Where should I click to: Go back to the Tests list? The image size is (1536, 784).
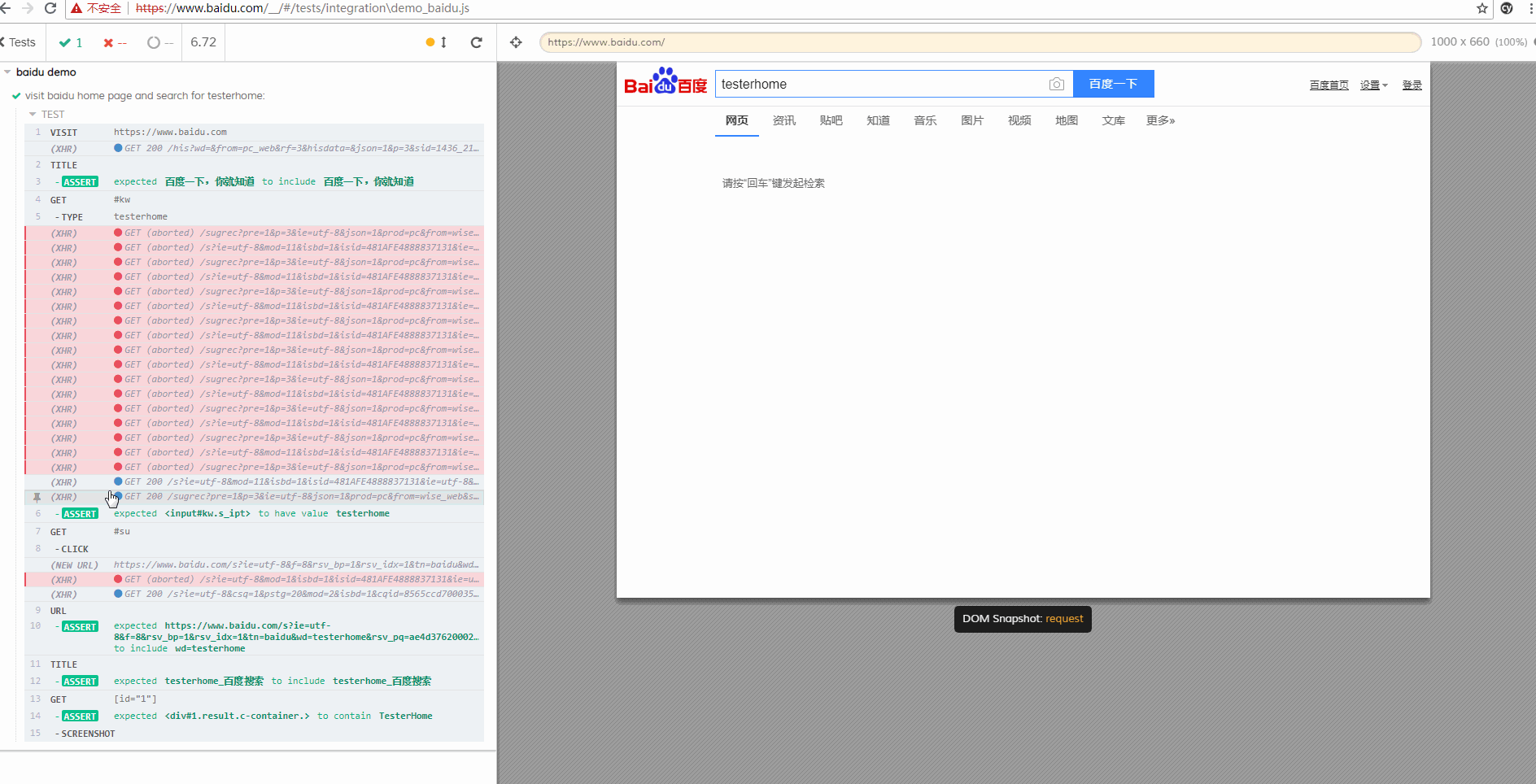pos(18,42)
